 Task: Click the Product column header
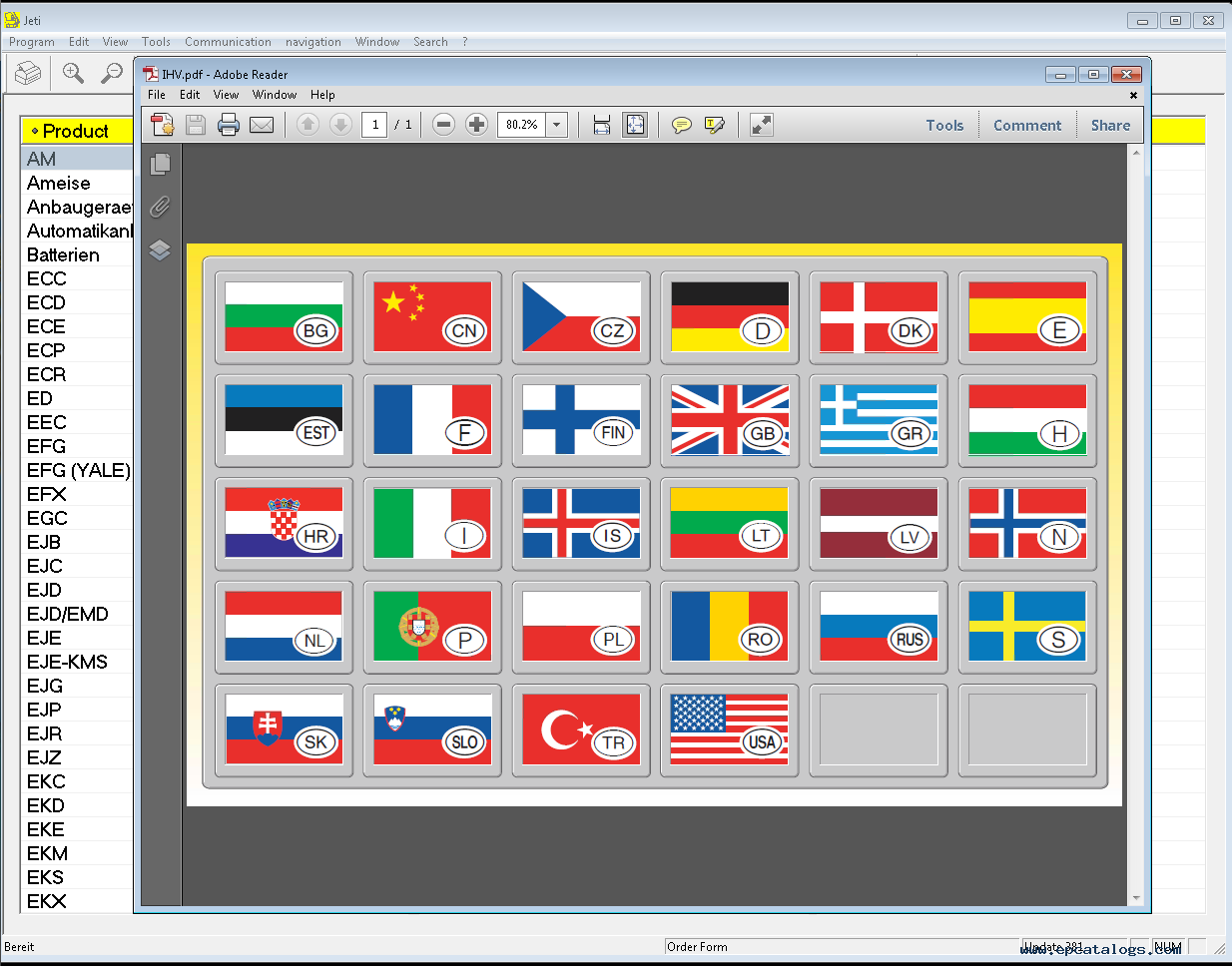click(77, 131)
